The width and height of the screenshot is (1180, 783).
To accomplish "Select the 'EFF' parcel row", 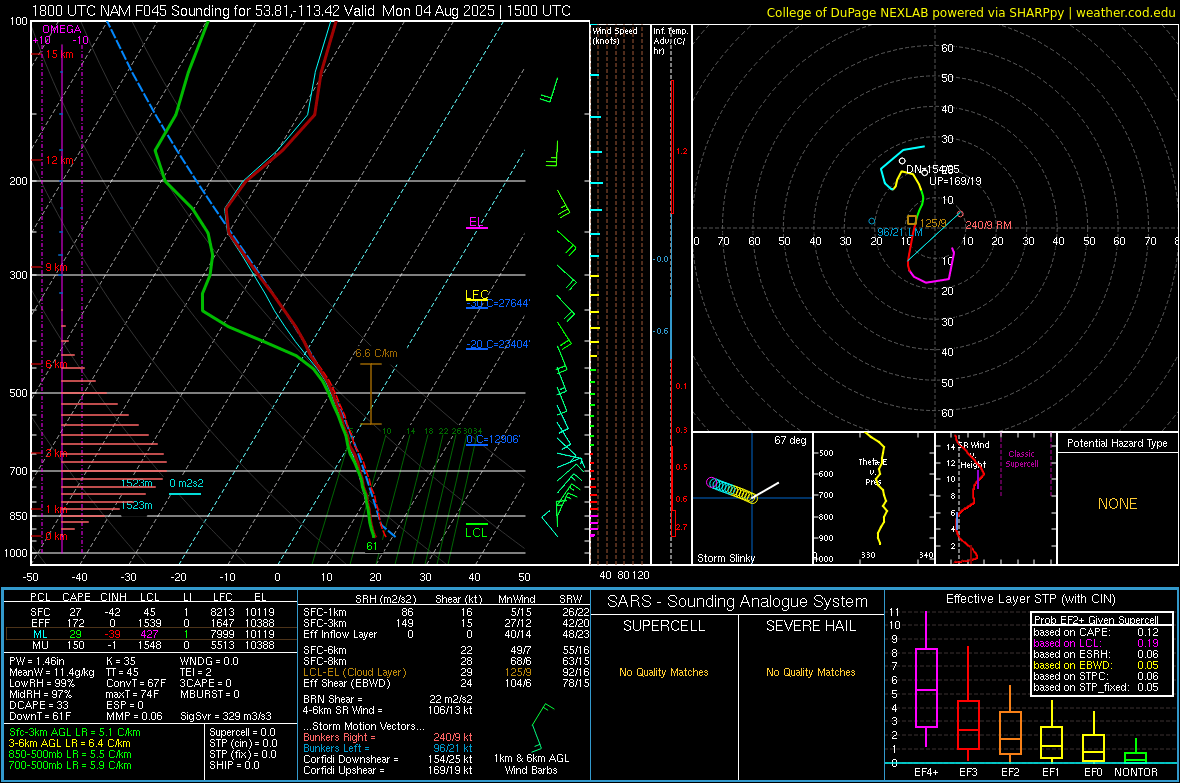I will click(x=151, y=623).
